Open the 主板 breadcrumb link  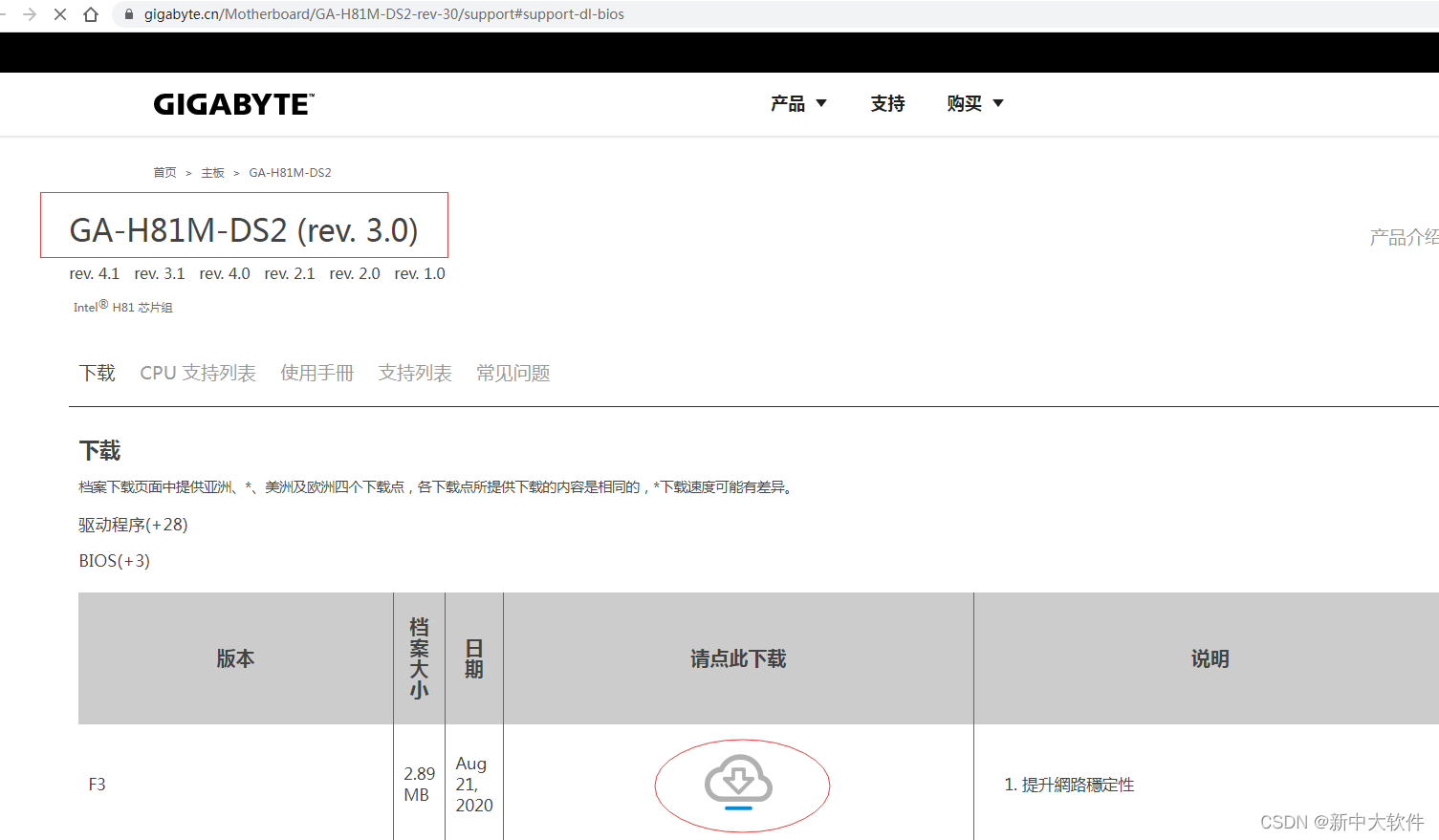(212, 173)
